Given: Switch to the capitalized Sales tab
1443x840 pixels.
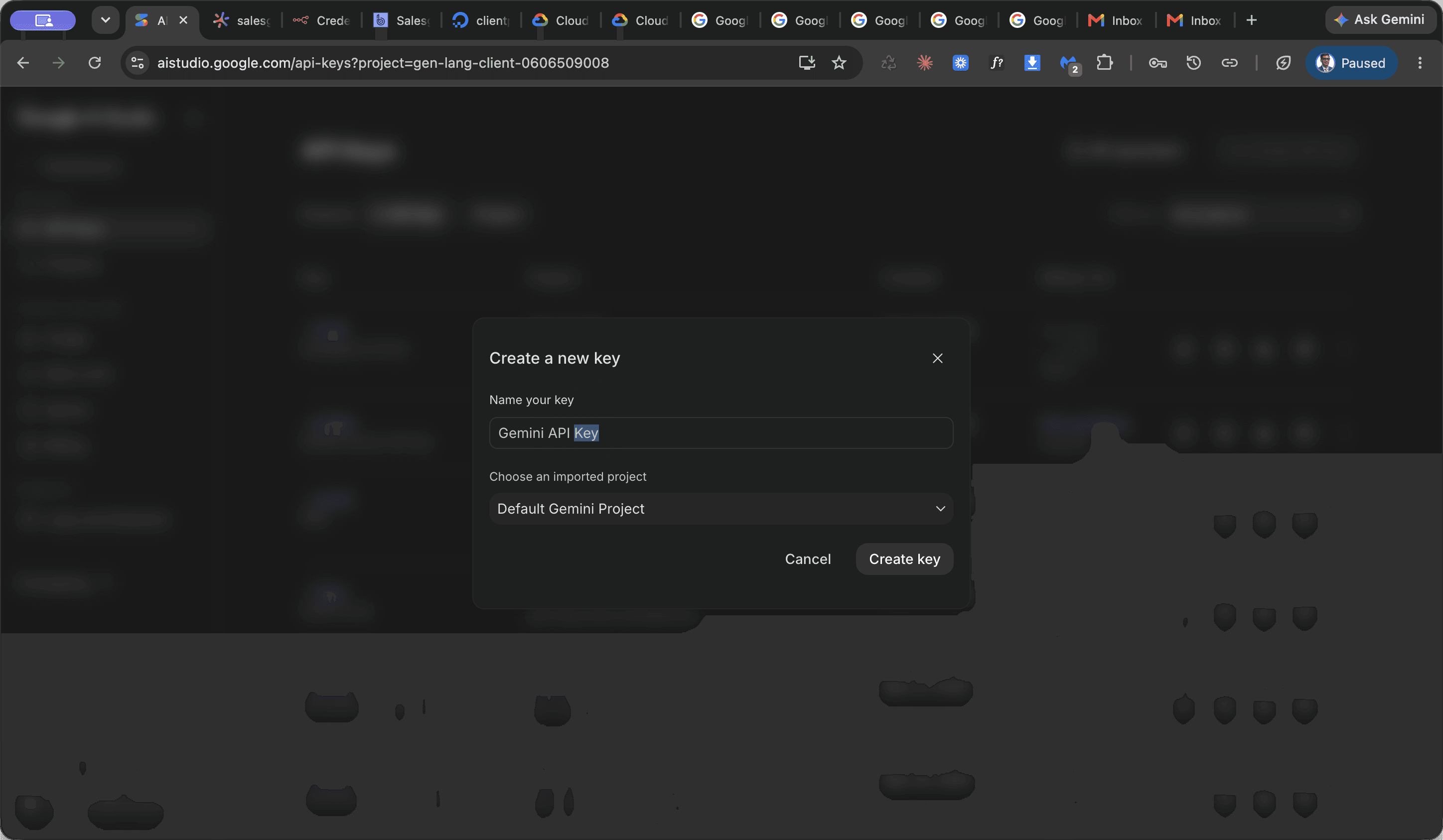Looking at the screenshot, I should coord(402,20).
